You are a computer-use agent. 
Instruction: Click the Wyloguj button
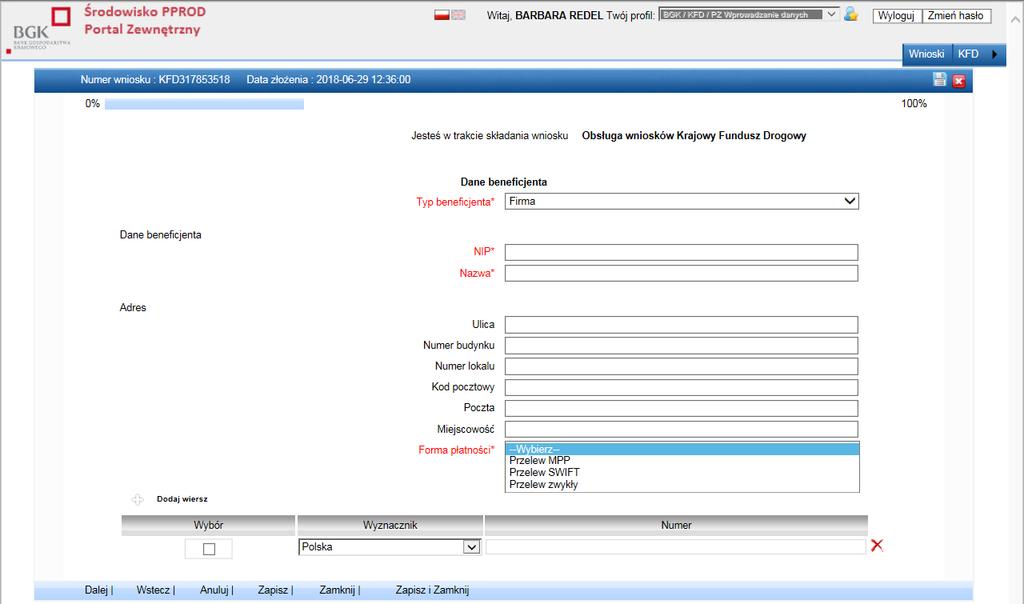pyautogui.click(x=896, y=16)
